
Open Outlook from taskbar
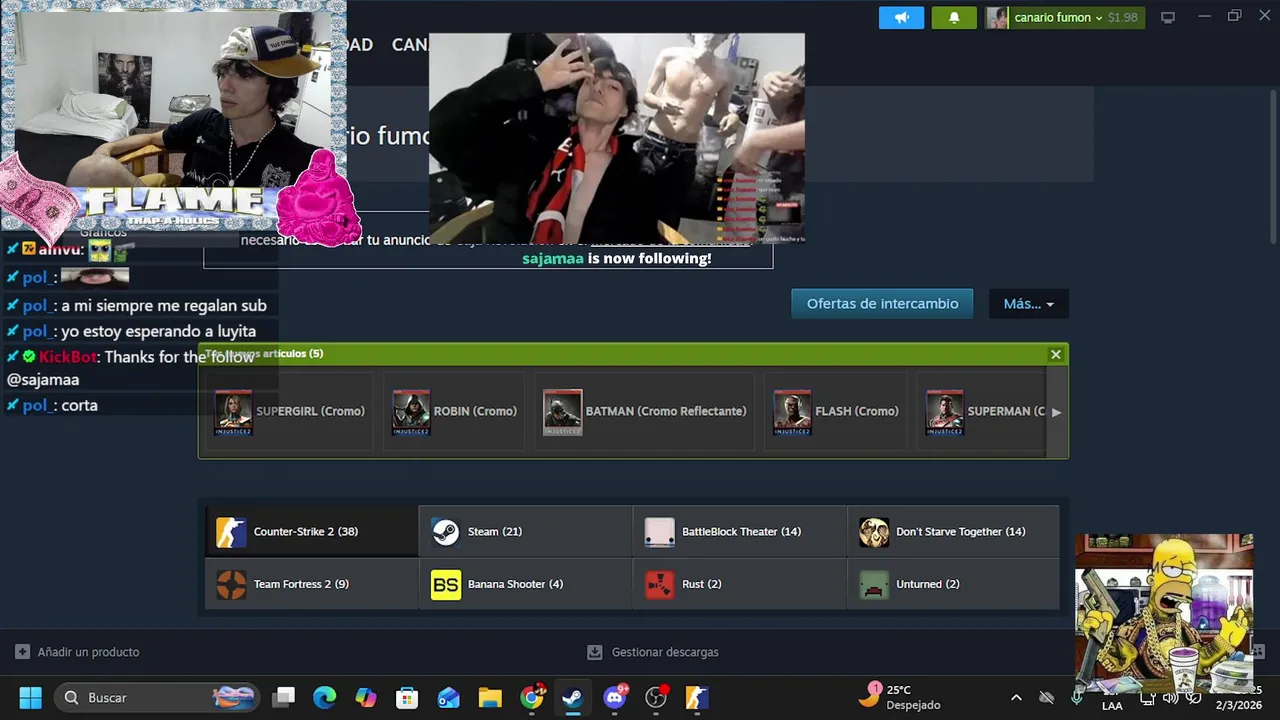(449, 697)
